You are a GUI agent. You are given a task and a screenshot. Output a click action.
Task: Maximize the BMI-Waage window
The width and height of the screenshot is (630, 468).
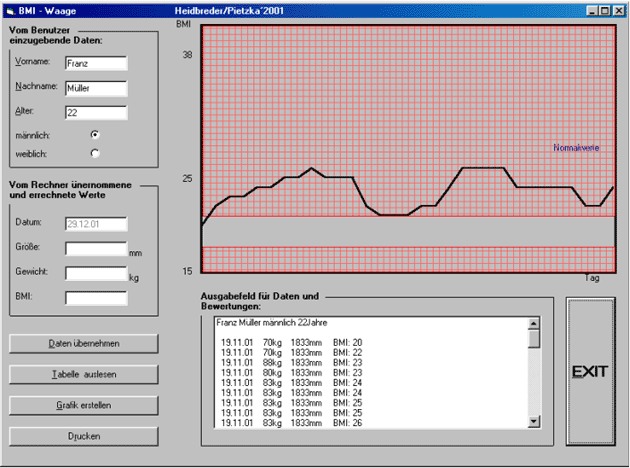coord(606,8)
